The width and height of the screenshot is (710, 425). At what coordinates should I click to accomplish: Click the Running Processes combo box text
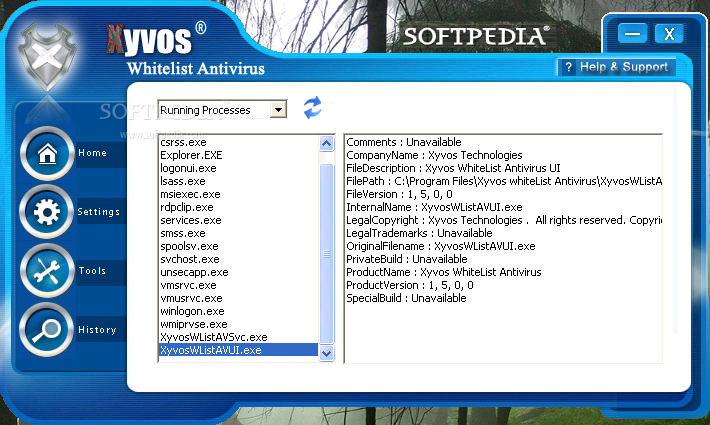[205, 110]
